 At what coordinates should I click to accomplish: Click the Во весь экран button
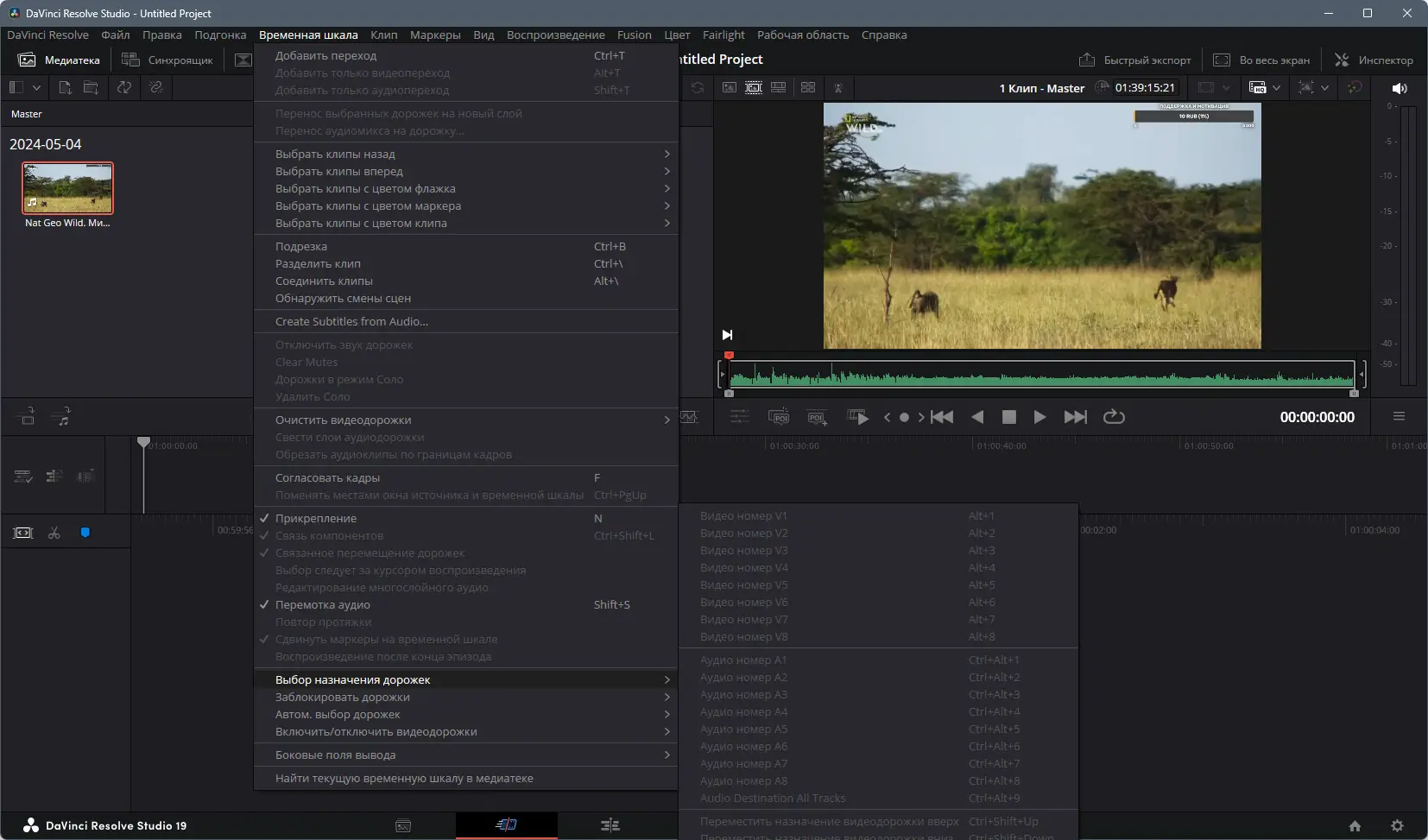point(1261,60)
